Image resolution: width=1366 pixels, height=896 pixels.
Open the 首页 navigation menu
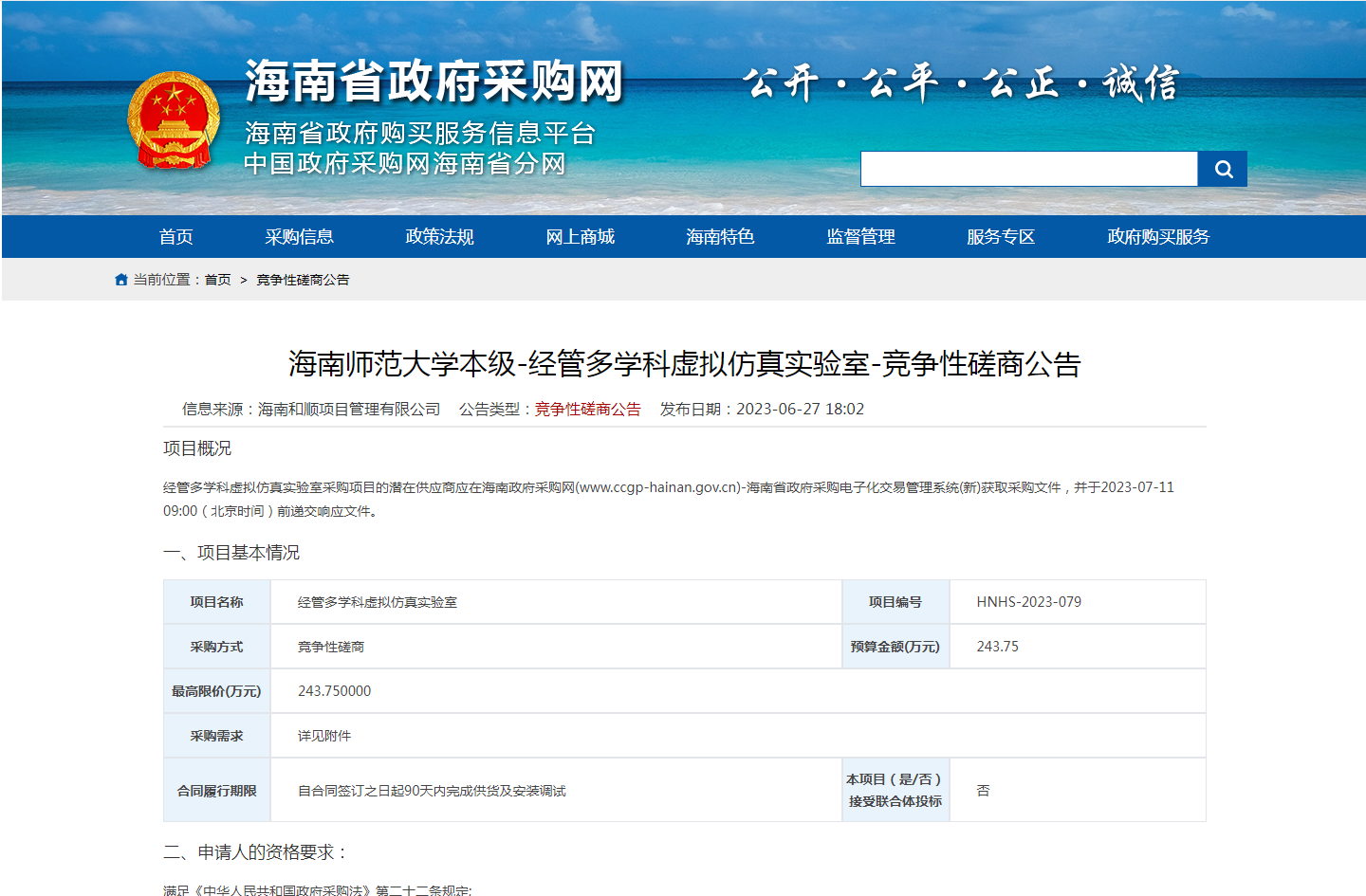[x=176, y=237]
